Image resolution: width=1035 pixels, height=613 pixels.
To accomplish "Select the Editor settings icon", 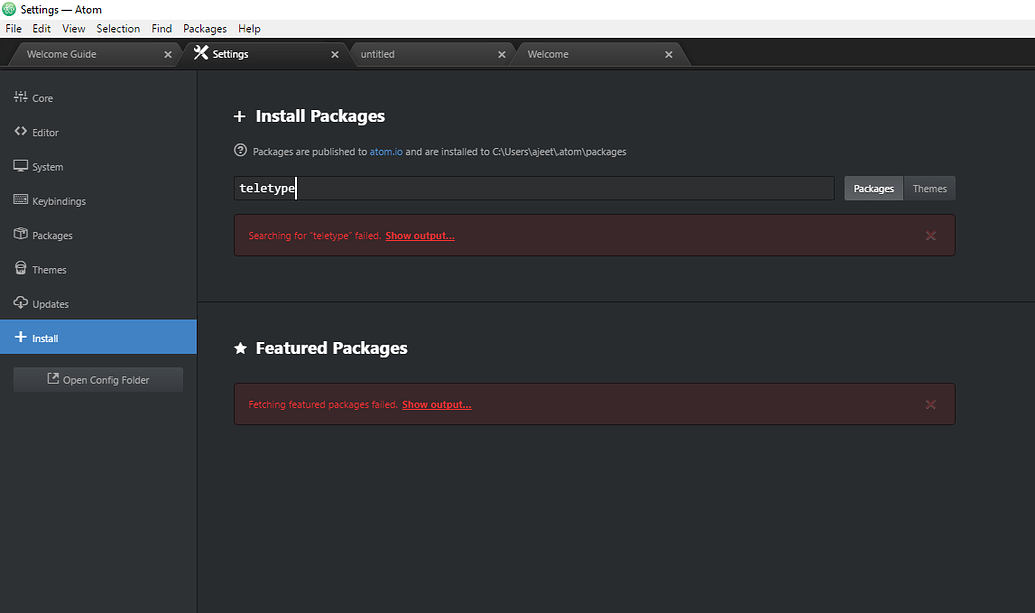I will coord(44,131).
